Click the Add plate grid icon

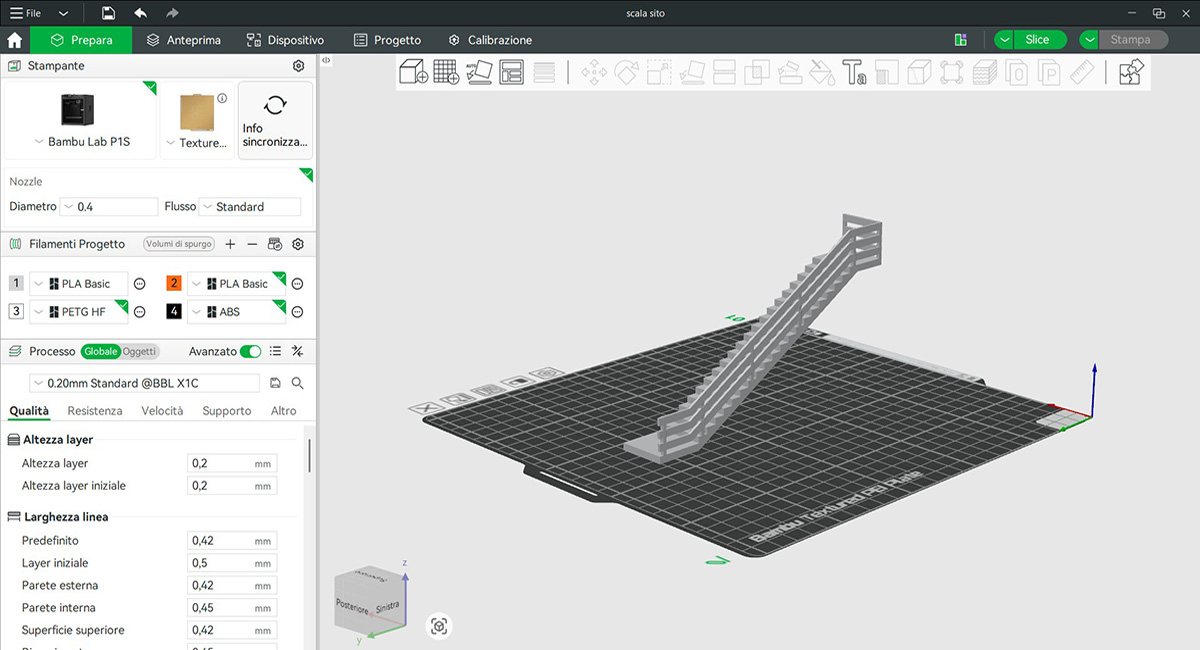point(446,72)
